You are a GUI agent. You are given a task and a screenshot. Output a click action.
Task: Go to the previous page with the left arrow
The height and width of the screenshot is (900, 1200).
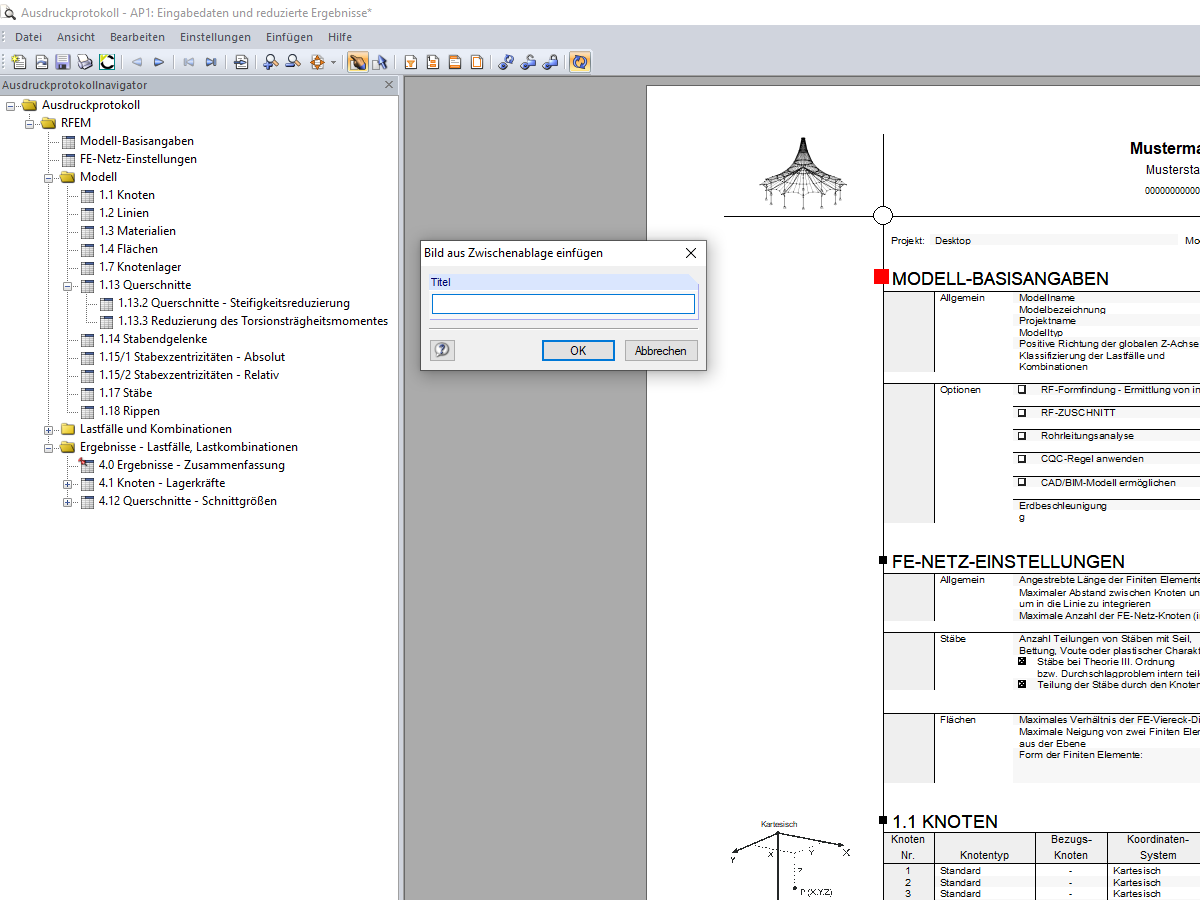coord(137,62)
